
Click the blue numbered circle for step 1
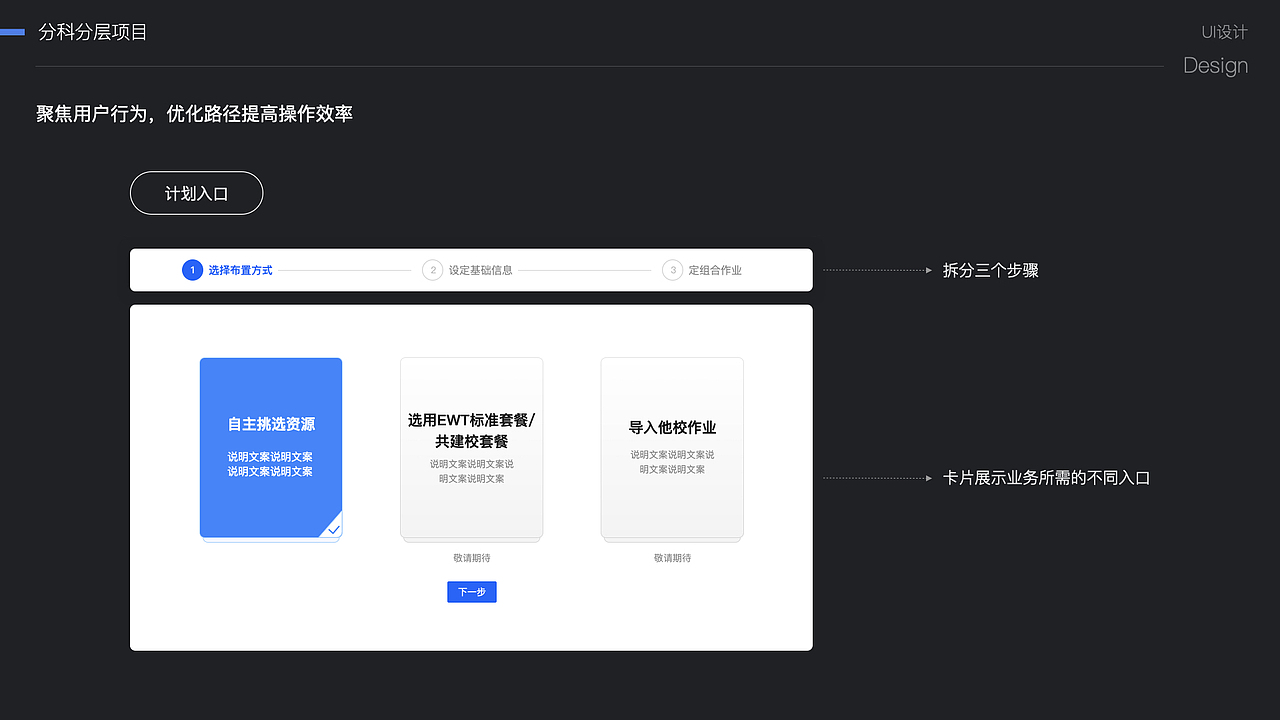tap(192, 270)
